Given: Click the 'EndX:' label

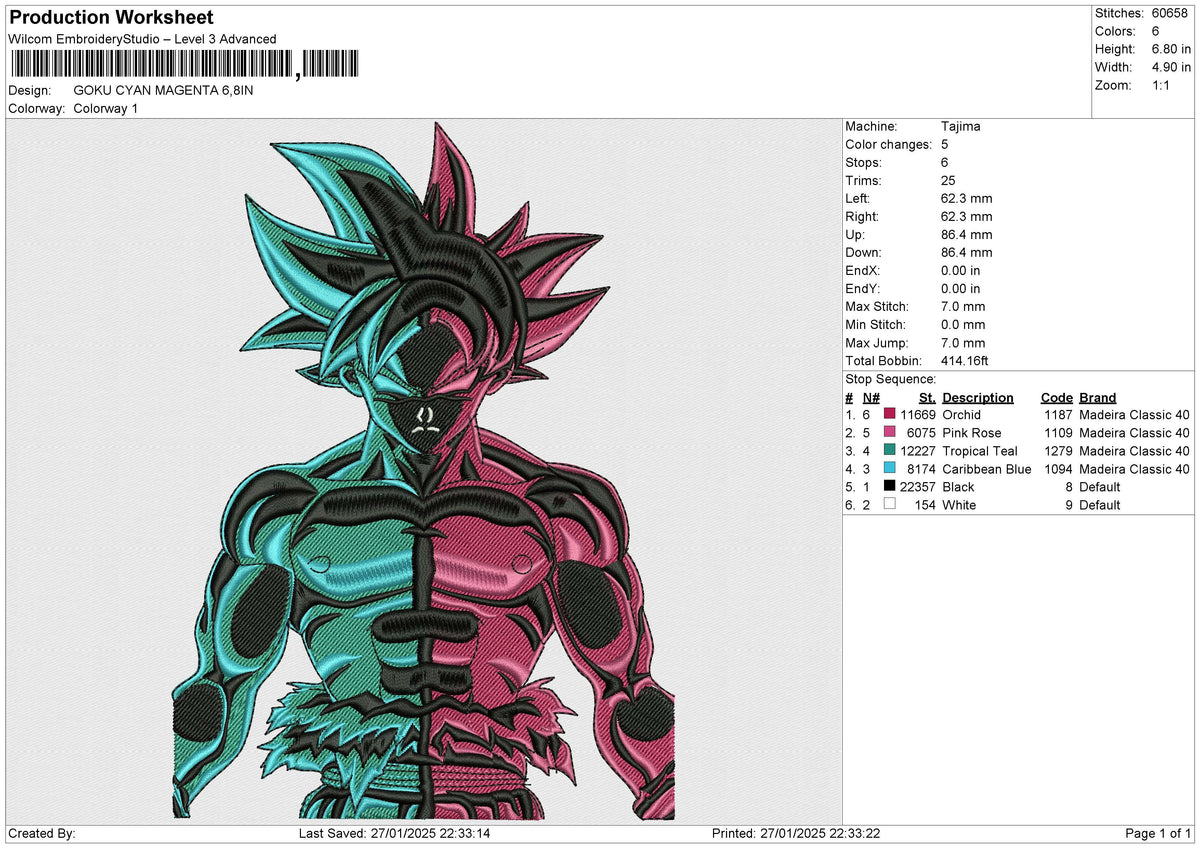Looking at the screenshot, I should click(864, 270).
